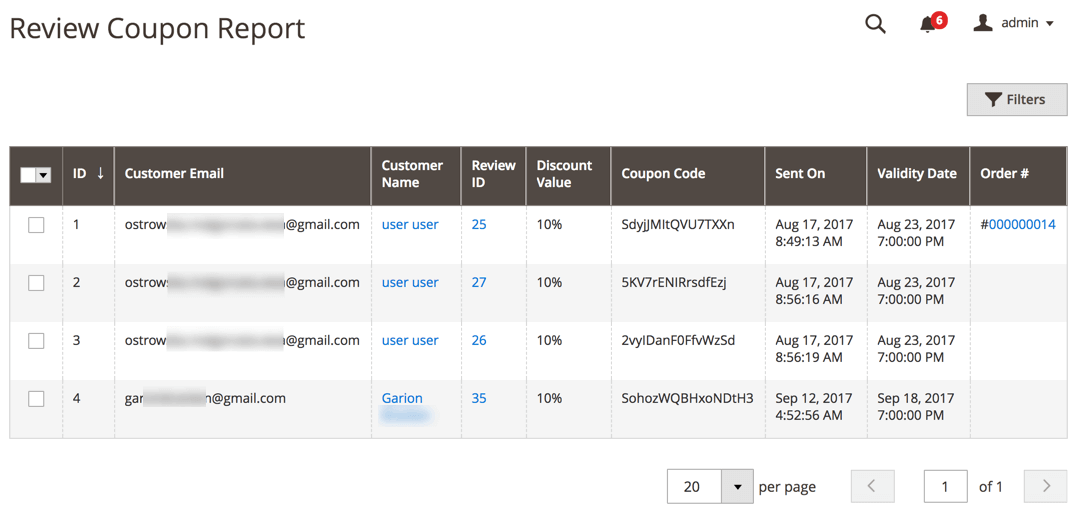Image resolution: width=1074 pixels, height=521 pixels.
Task: Open Garion customer name link
Action: [x=402, y=399]
